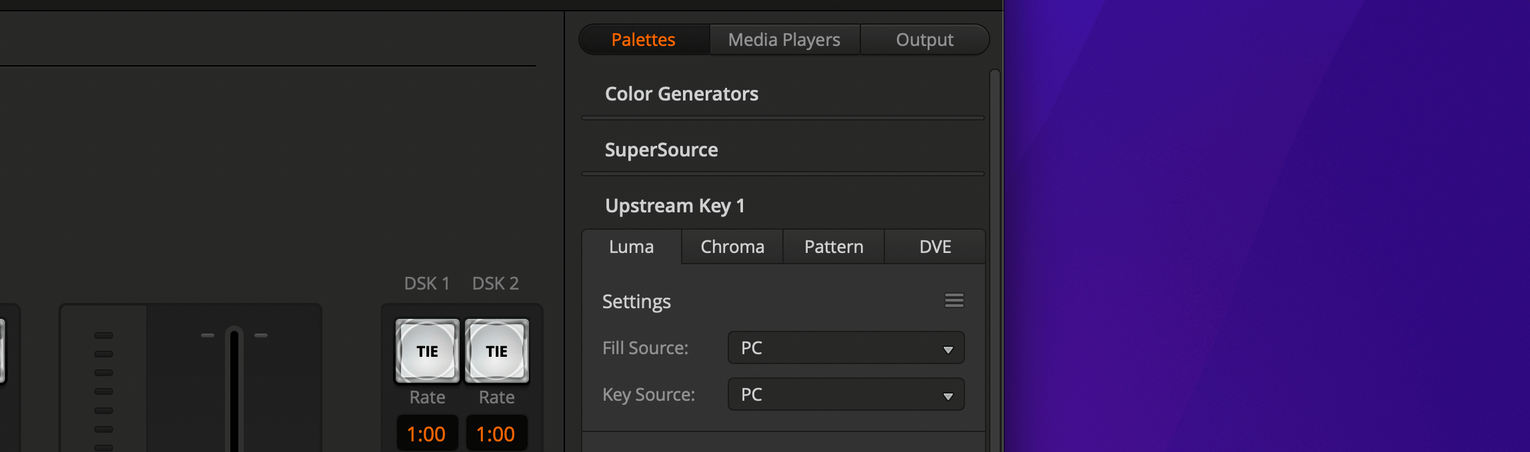The width and height of the screenshot is (1530, 452).
Task: Click the Fill Source label
Action: 645,348
